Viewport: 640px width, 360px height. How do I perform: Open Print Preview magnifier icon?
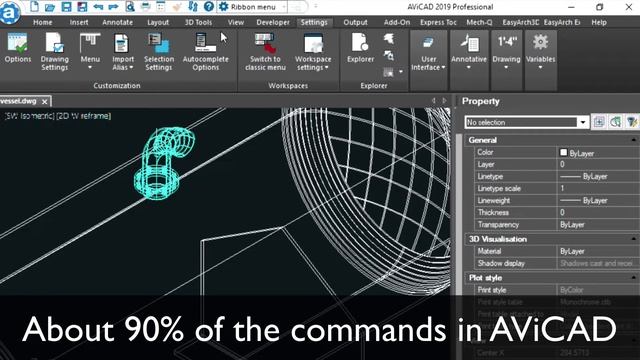(x=130, y=7)
